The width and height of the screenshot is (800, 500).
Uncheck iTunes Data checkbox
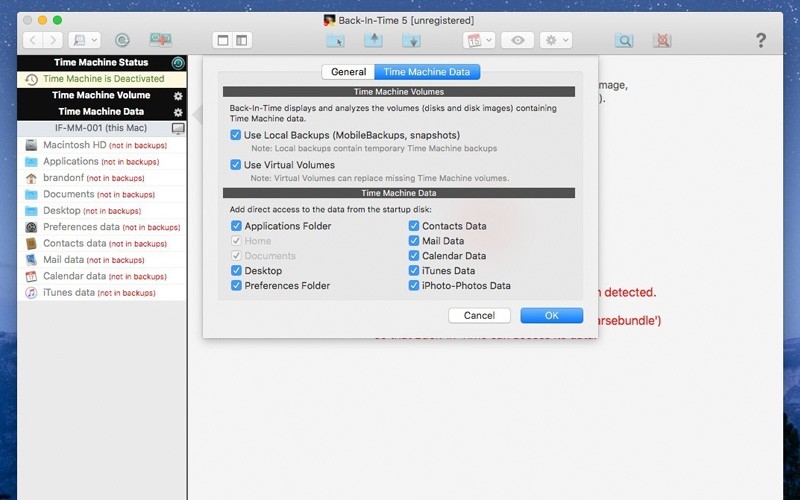(414, 270)
